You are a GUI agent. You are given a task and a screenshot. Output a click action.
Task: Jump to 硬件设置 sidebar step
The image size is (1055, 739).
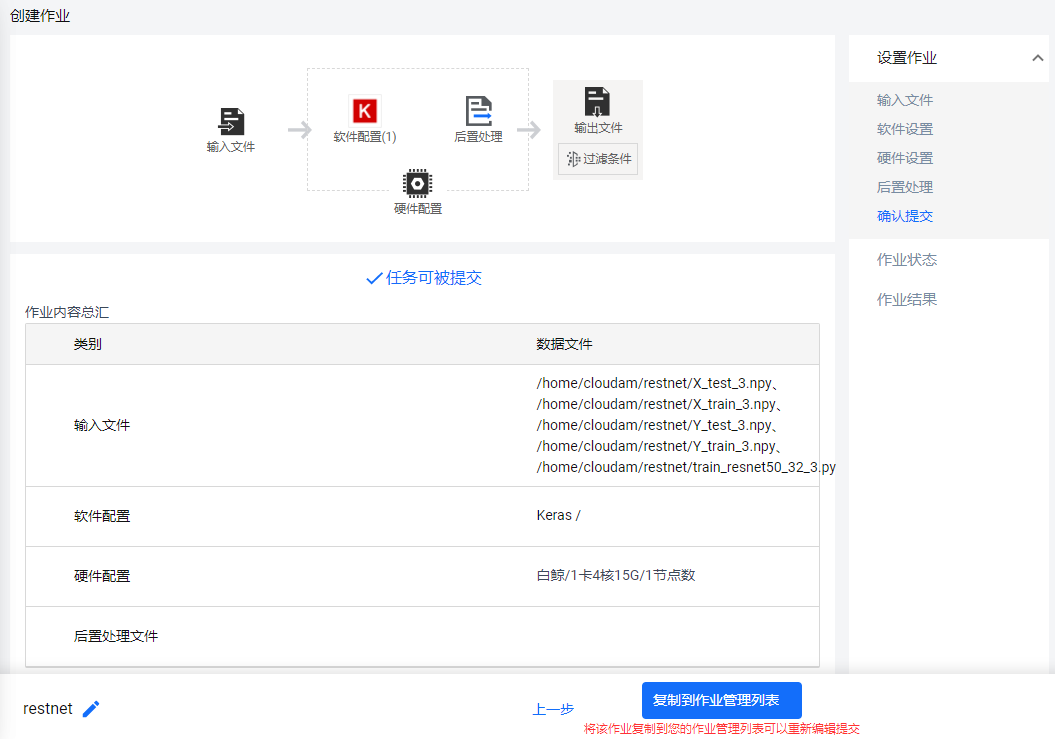tap(905, 158)
